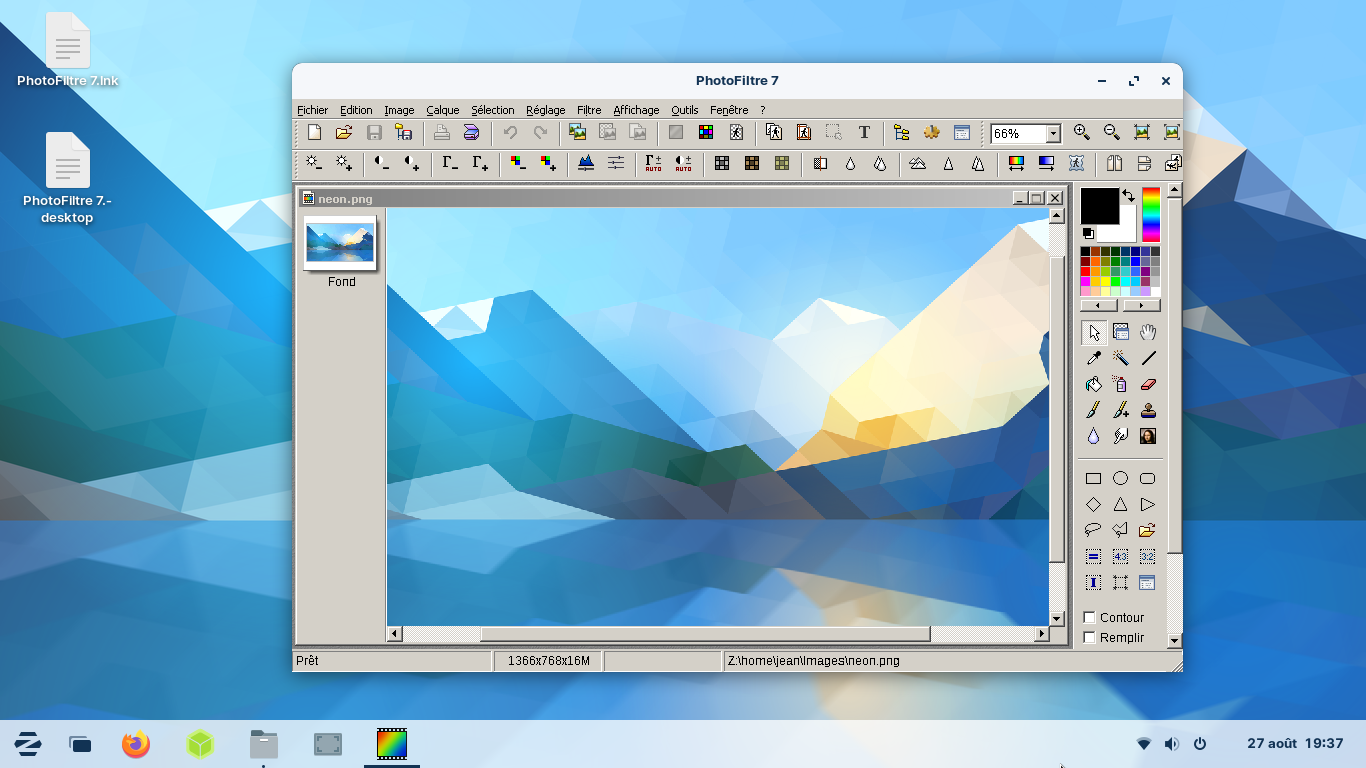
Task: Enable the Contour checkbox
Action: pyautogui.click(x=1090, y=617)
